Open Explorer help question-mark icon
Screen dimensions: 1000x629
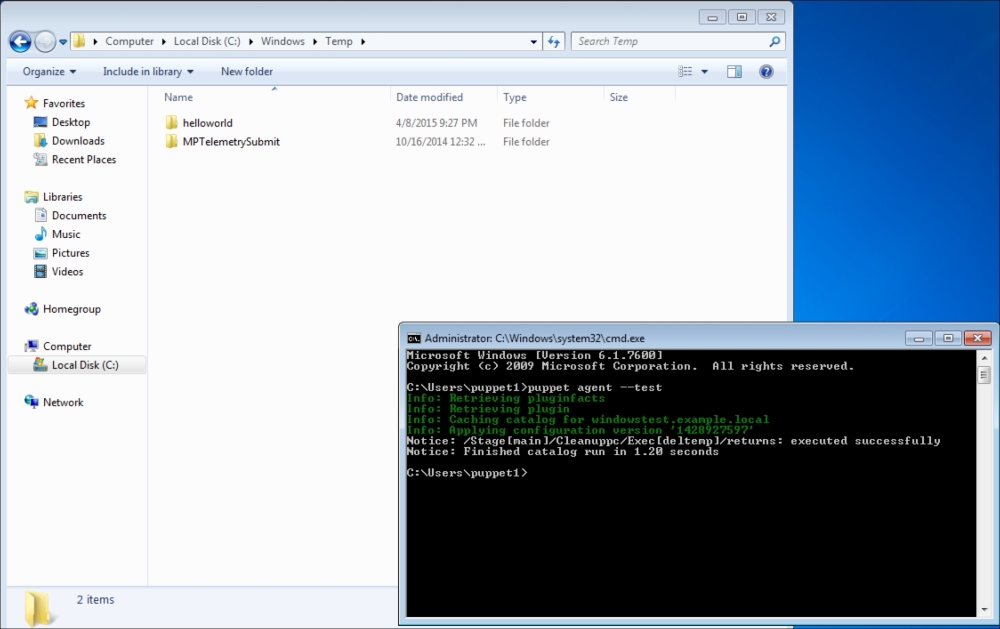766,71
